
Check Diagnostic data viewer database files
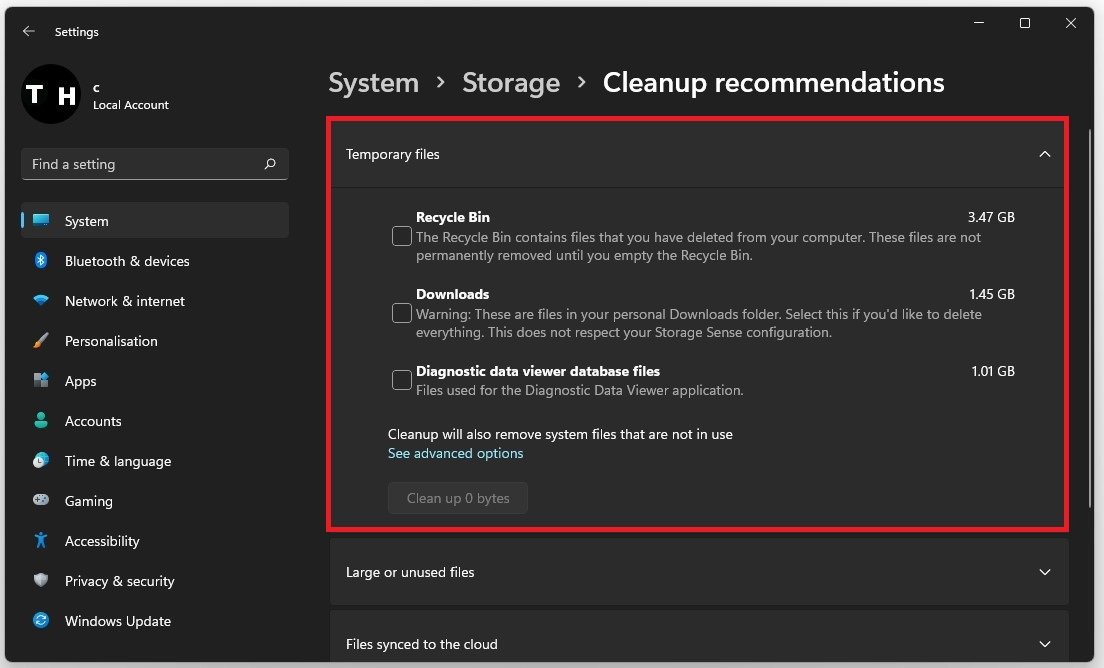pyautogui.click(x=402, y=380)
